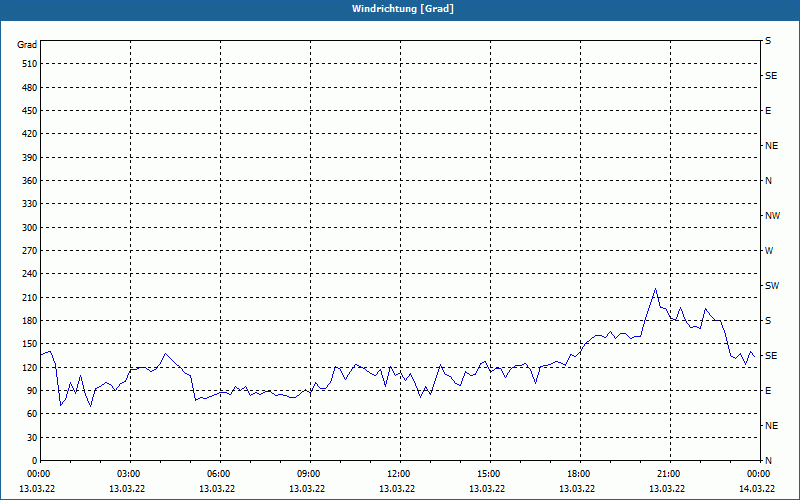Click the 03:00 time label on the x-axis
The width and height of the screenshot is (800, 500).
(x=128, y=474)
